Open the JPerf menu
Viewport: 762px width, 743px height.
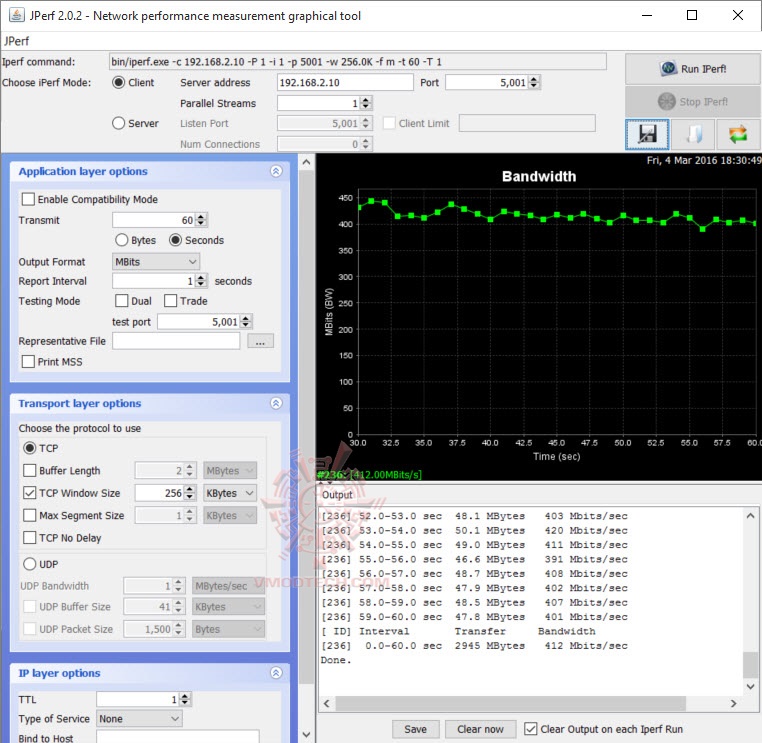pos(17,41)
